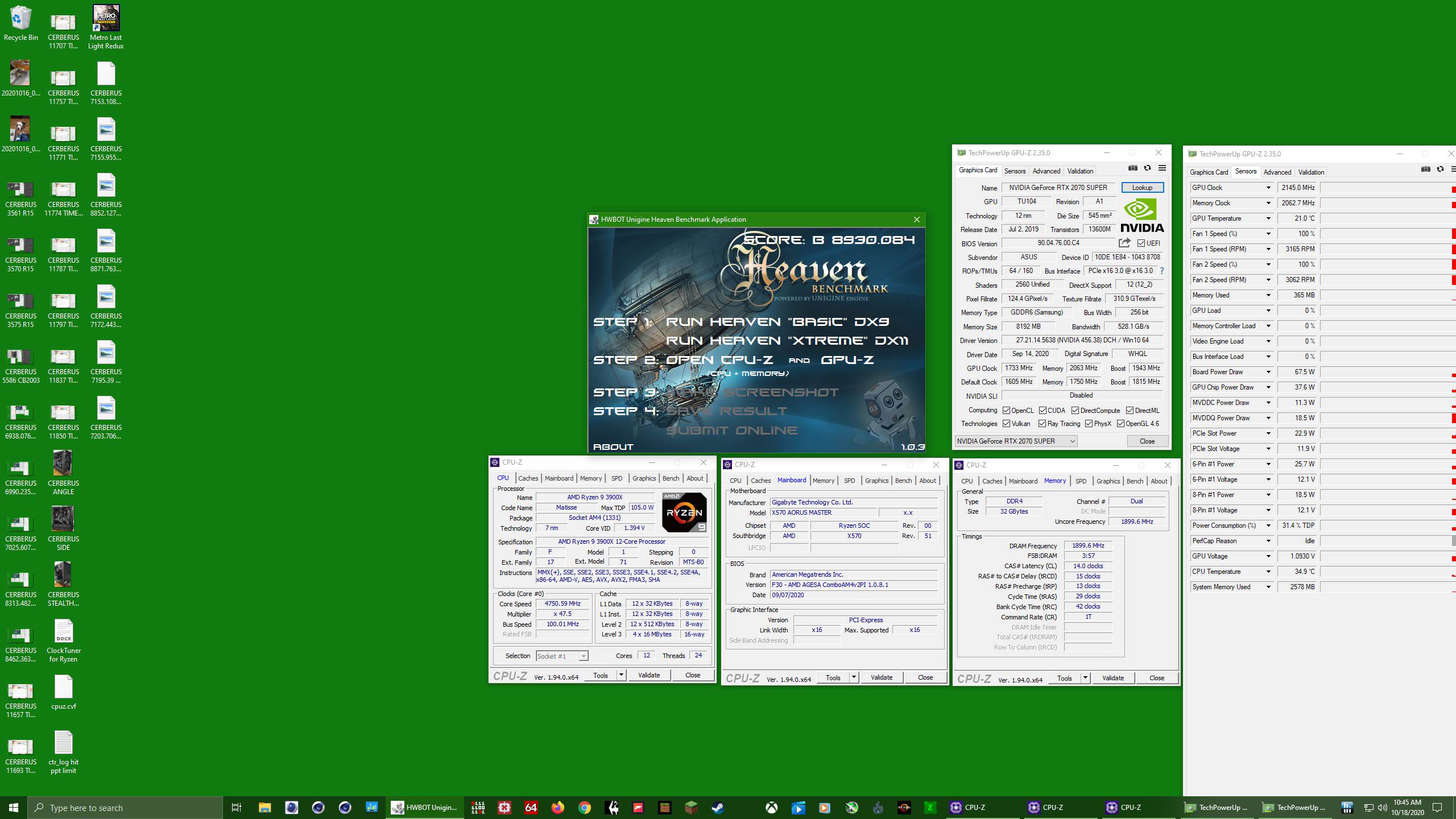Click the NVIDIA logo in GPU-Z

click(x=1142, y=215)
